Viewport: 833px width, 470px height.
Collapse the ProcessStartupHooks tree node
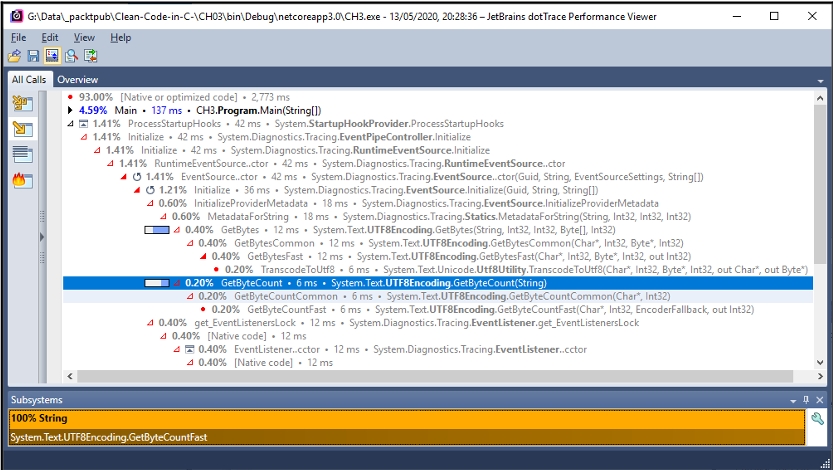click(70, 123)
